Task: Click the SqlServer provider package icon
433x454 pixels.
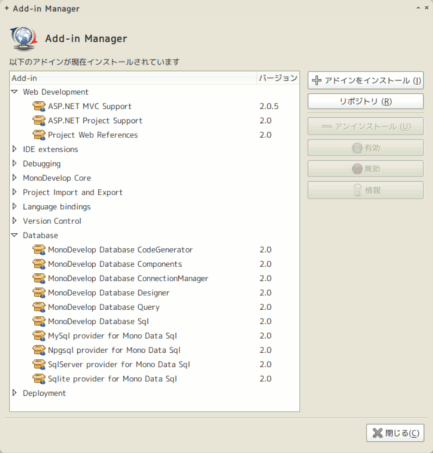Action: 39,364
